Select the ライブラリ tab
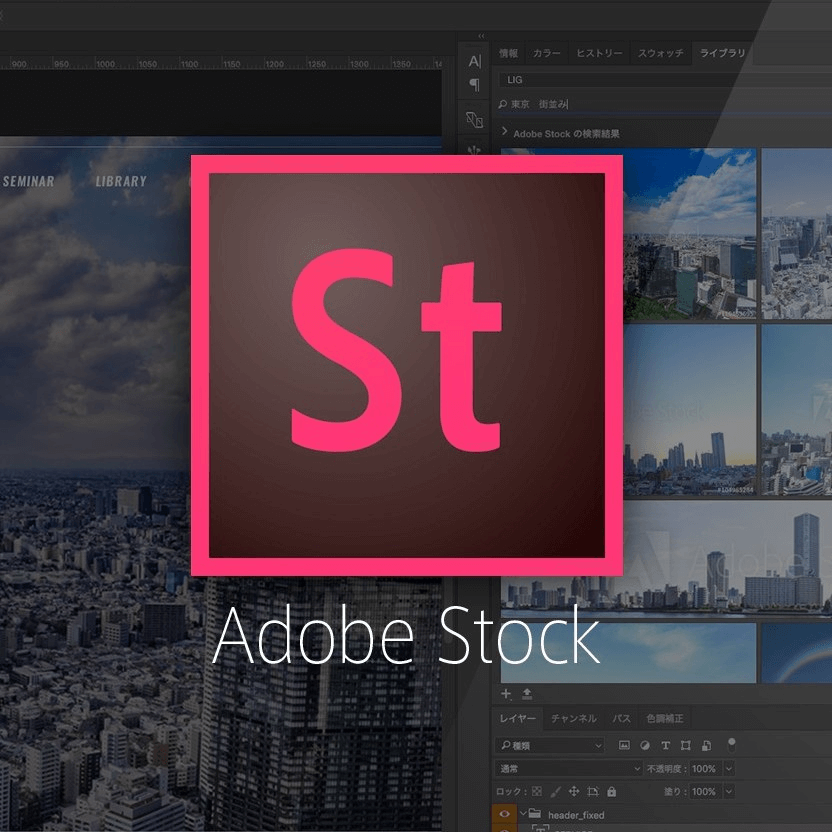The image size is (832, 832). tap(723, 53)
